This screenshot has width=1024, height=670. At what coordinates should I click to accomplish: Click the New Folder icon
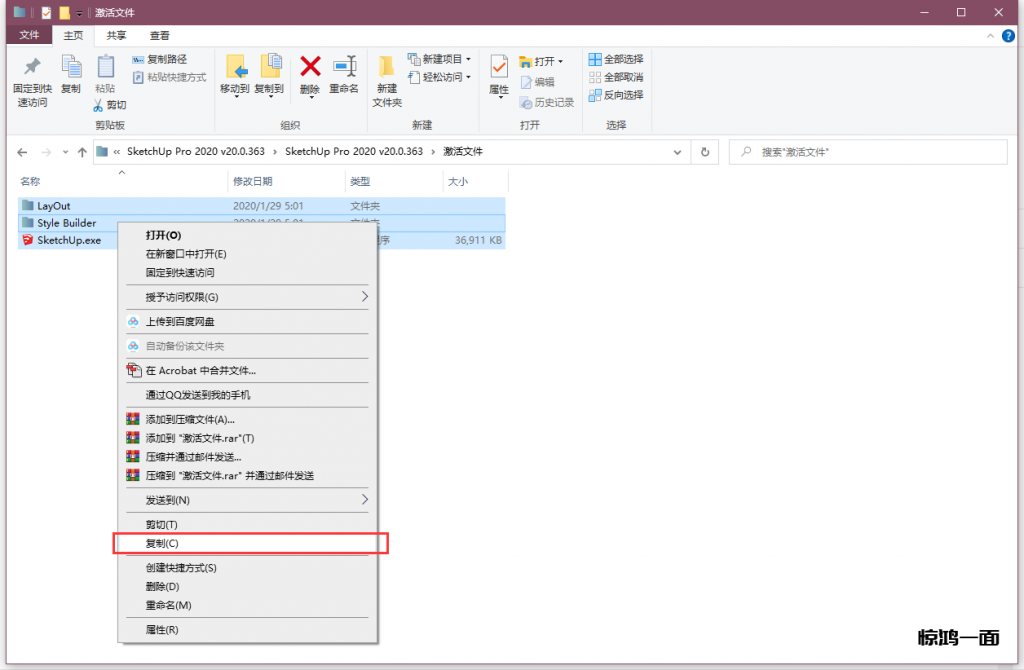point(387,68)
